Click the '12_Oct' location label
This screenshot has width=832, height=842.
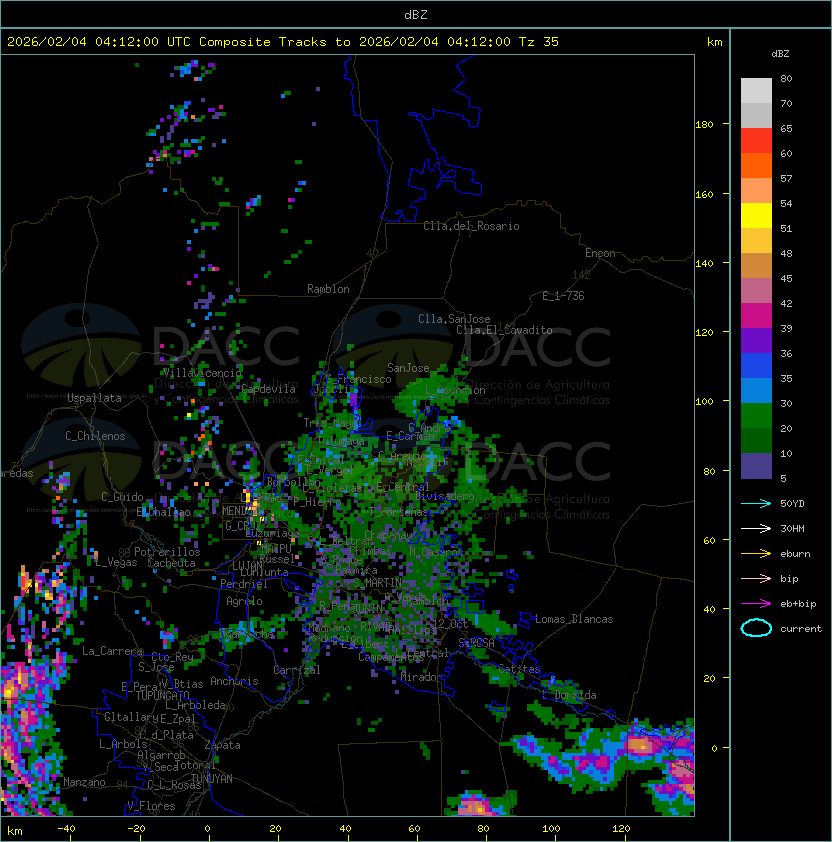450,624
